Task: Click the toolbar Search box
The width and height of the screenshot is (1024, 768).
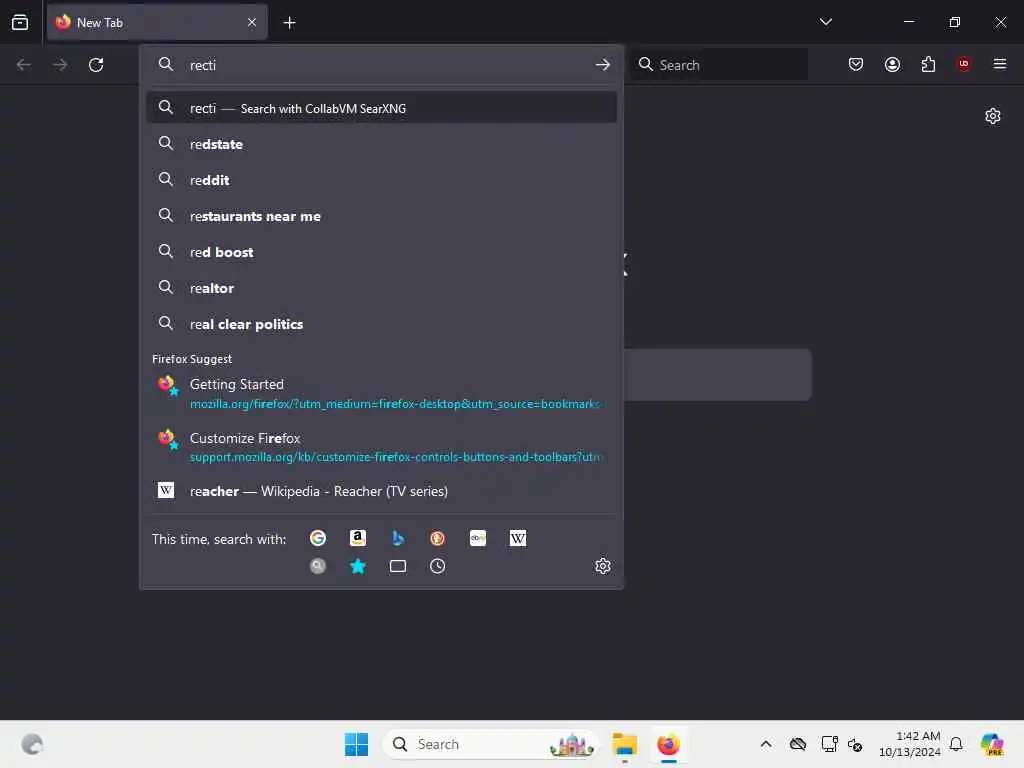Action: pos(719,65)
